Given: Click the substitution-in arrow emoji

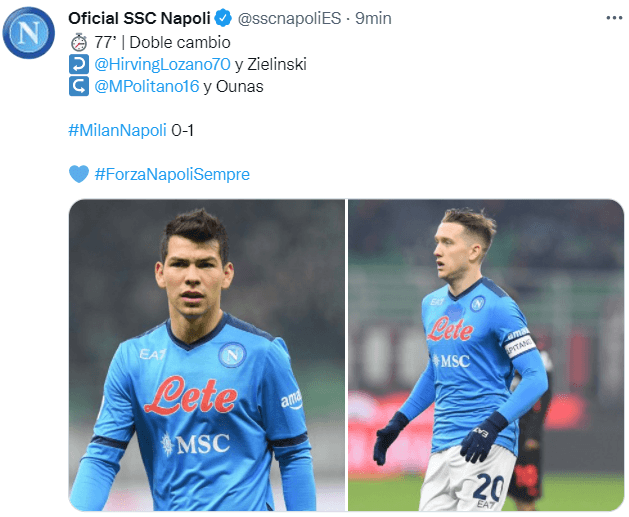Looking at the screenshot, I should (x=79, y=64).
